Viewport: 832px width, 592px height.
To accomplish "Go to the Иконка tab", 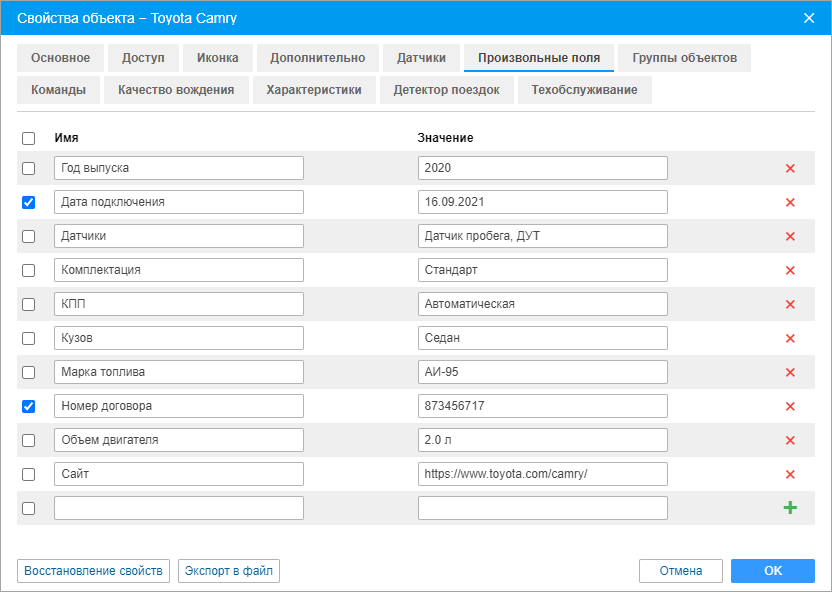I will [218, 58].
